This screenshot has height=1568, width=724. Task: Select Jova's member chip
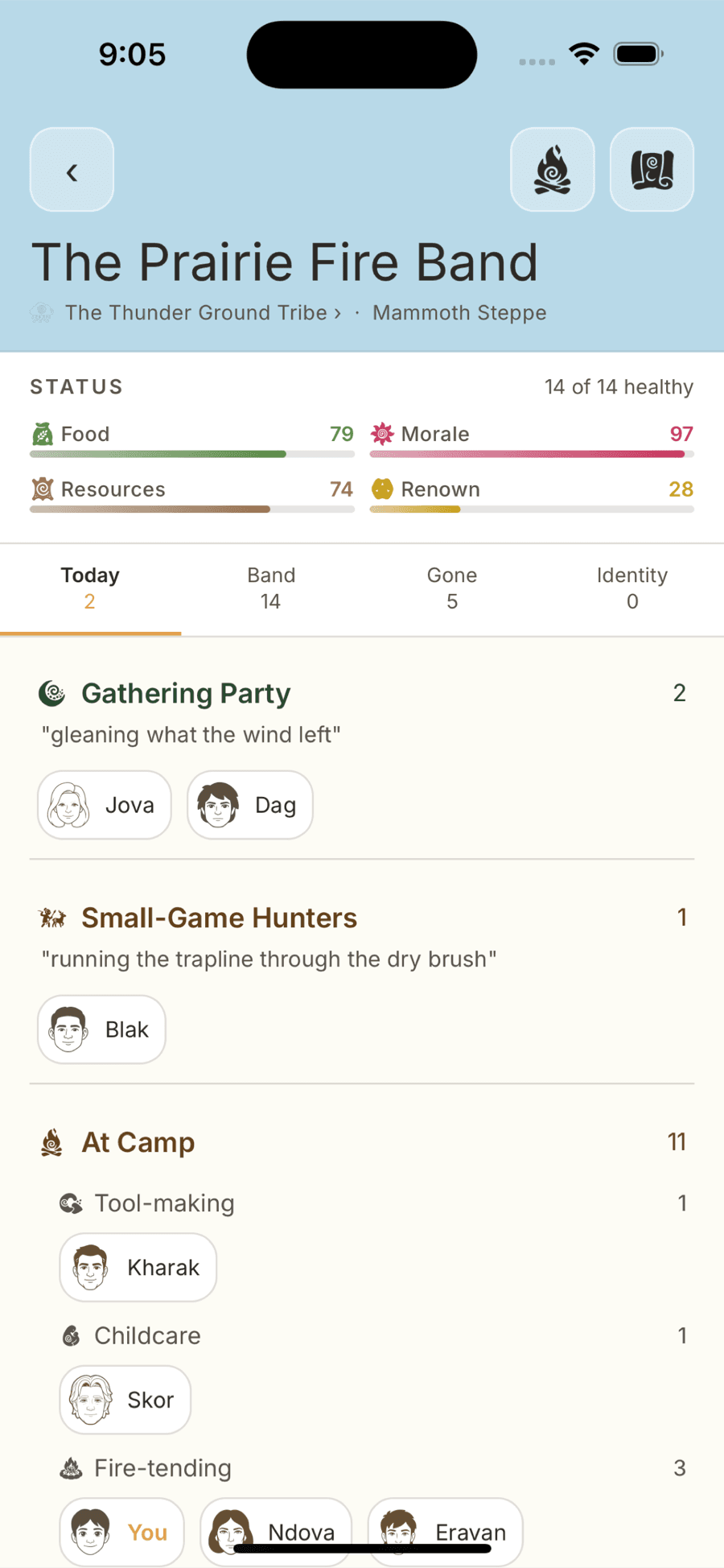pyautogui.click(x=105, y=805)
